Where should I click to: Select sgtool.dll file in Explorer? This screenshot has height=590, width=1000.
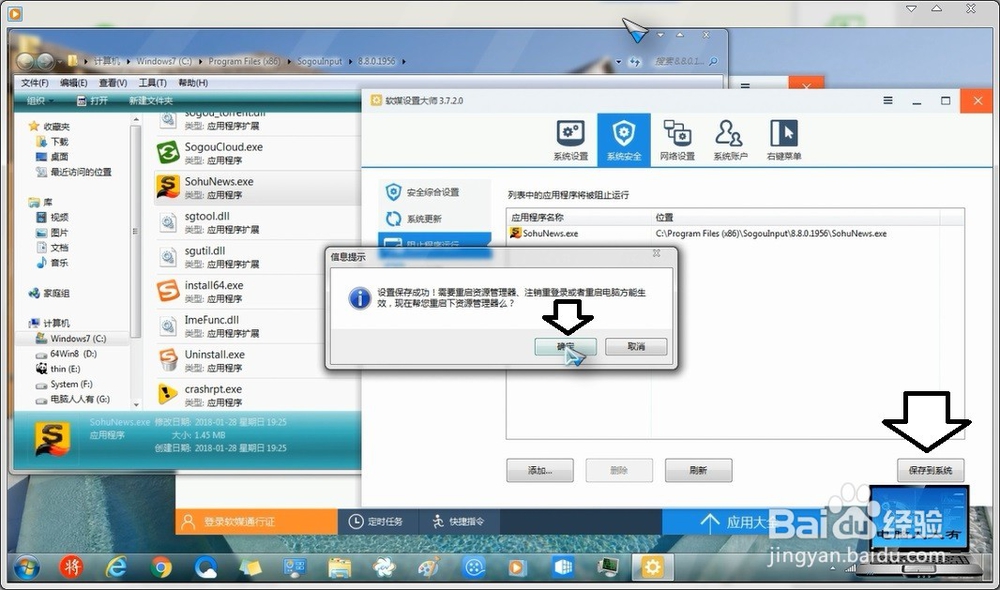[x=258, y=223]
